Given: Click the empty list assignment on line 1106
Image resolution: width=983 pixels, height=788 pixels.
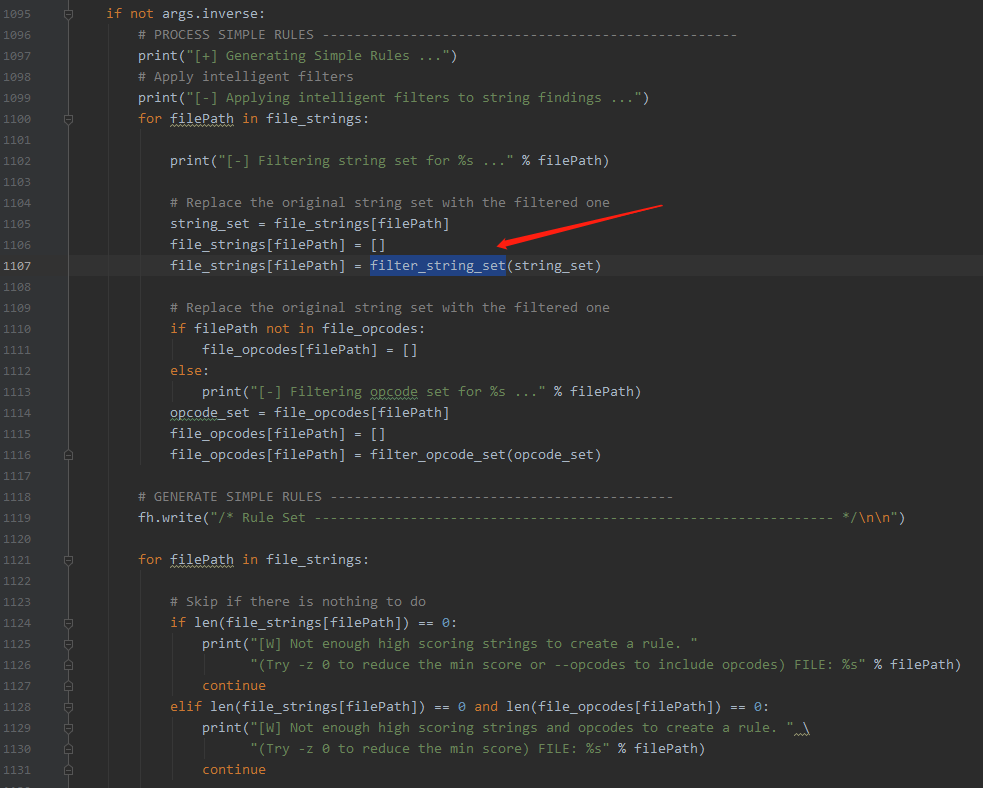Looking at the screenshot, I should [x=278, y=244].
